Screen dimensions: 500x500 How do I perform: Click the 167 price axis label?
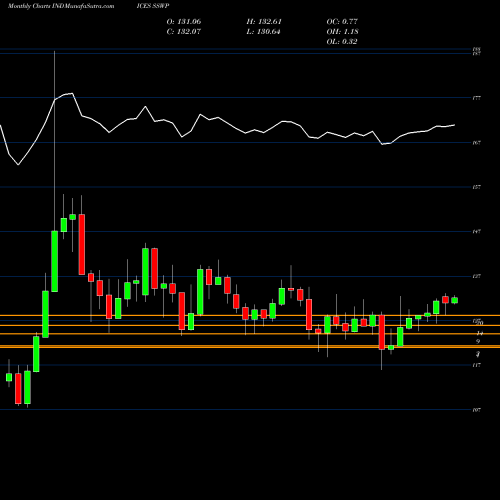tap(477, 143)
